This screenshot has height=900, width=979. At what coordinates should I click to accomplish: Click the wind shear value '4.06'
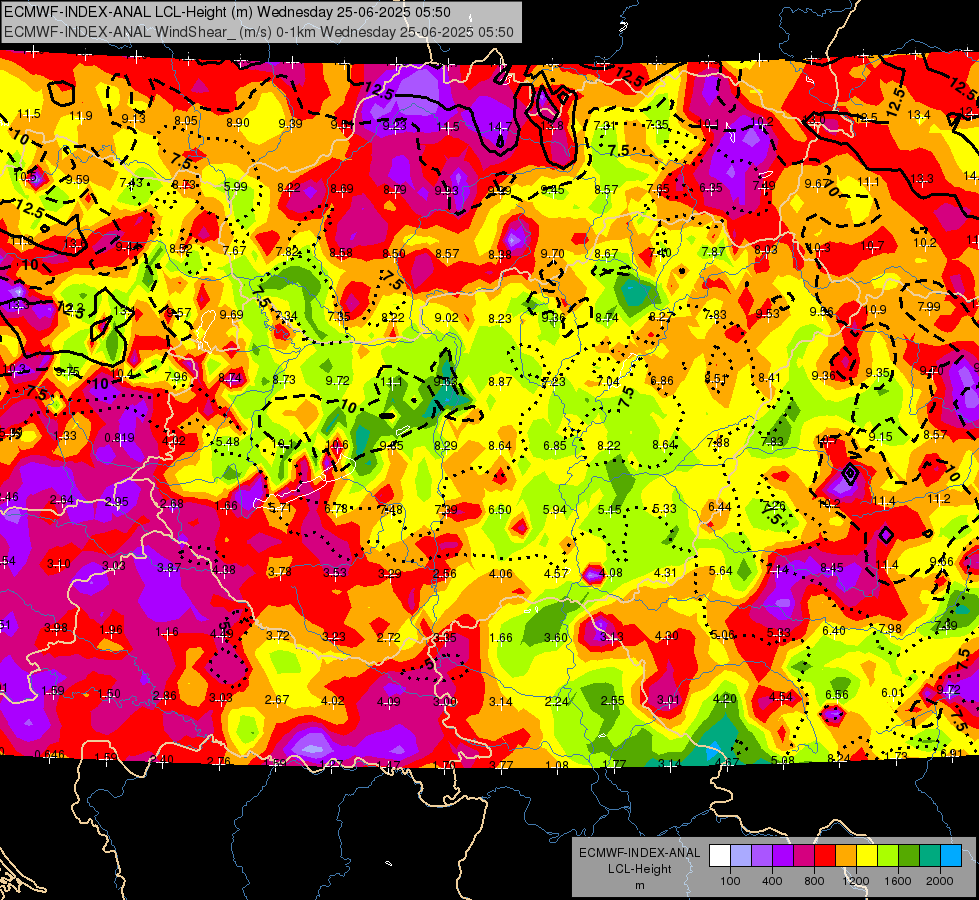[501, 573]
